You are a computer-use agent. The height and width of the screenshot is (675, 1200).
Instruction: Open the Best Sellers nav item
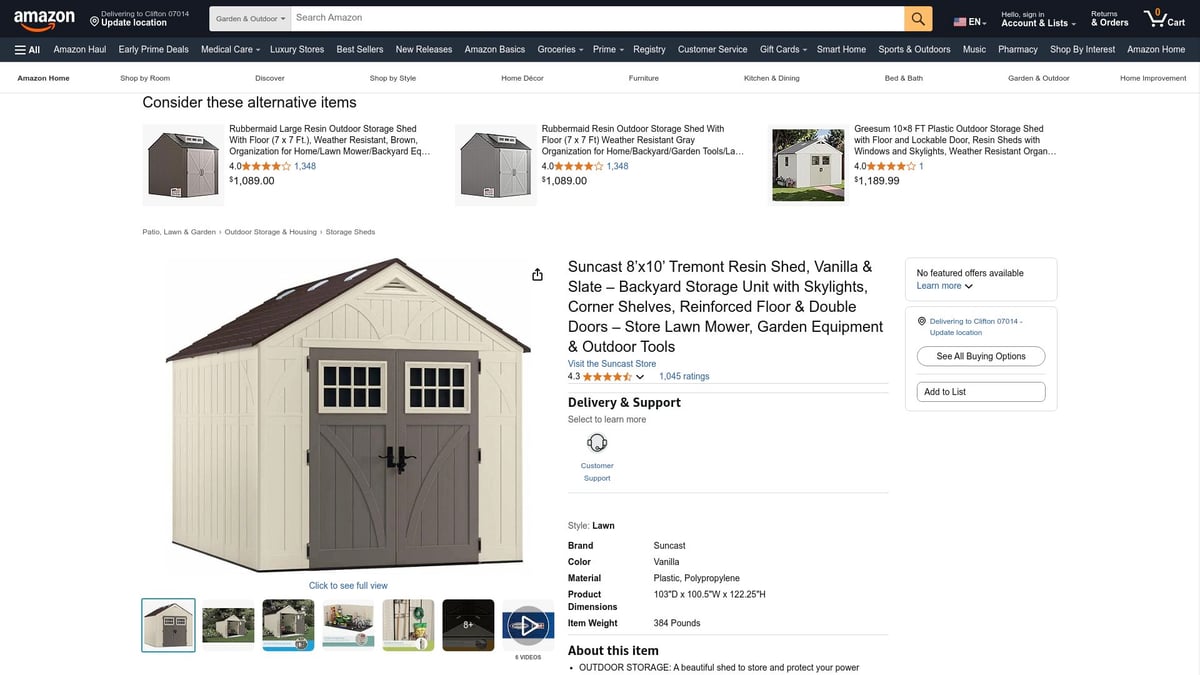[360, 49]
